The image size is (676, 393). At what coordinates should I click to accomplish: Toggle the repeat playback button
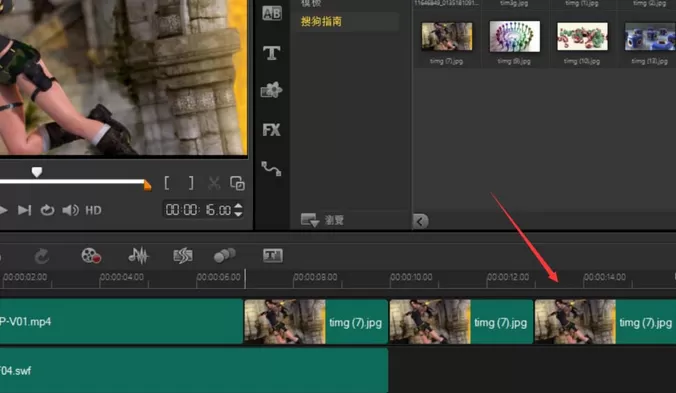47,210
